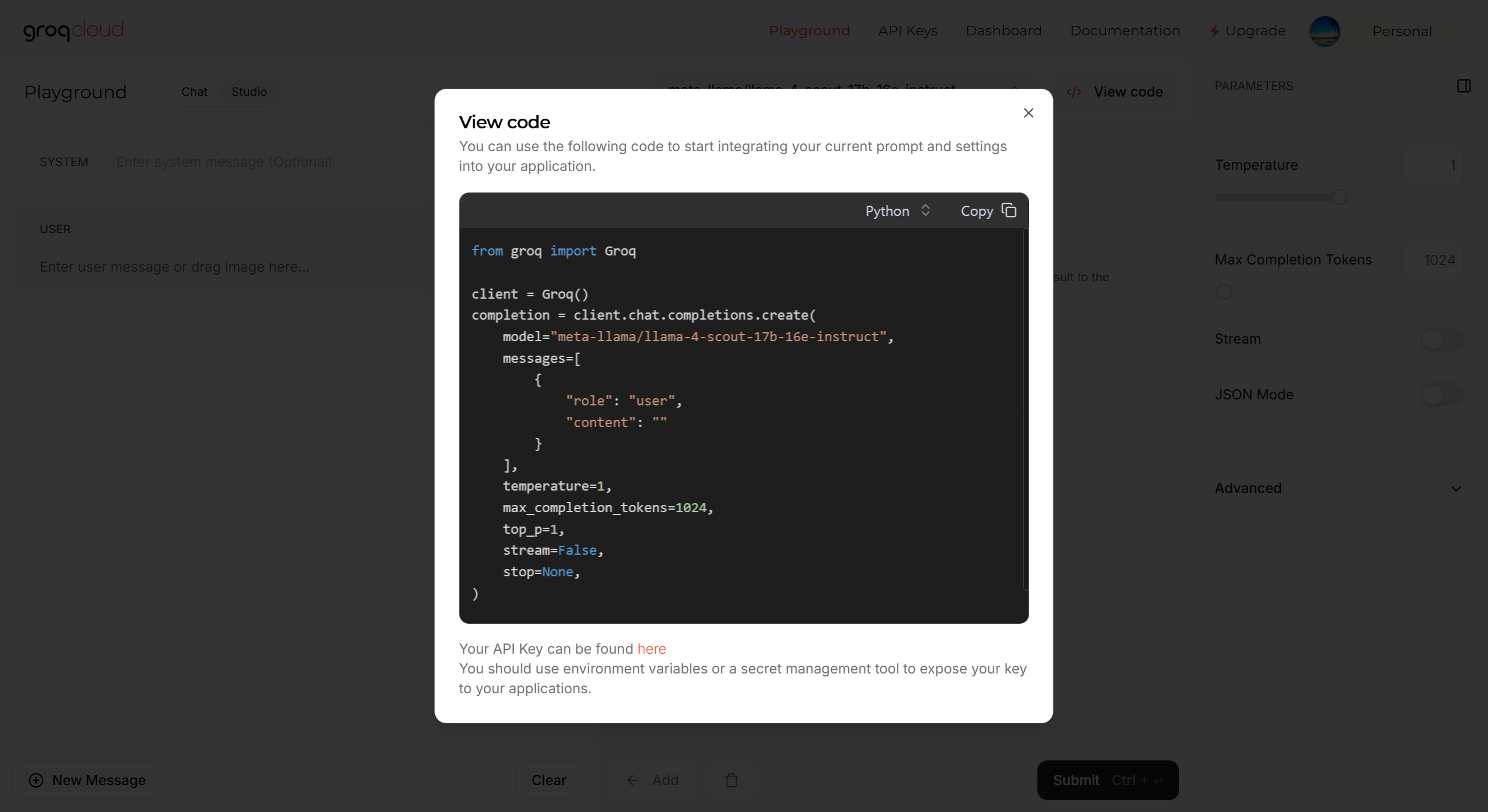Click the groqcloud logo
Viewport: 1488px width, 812px height.
coord(73,31)
